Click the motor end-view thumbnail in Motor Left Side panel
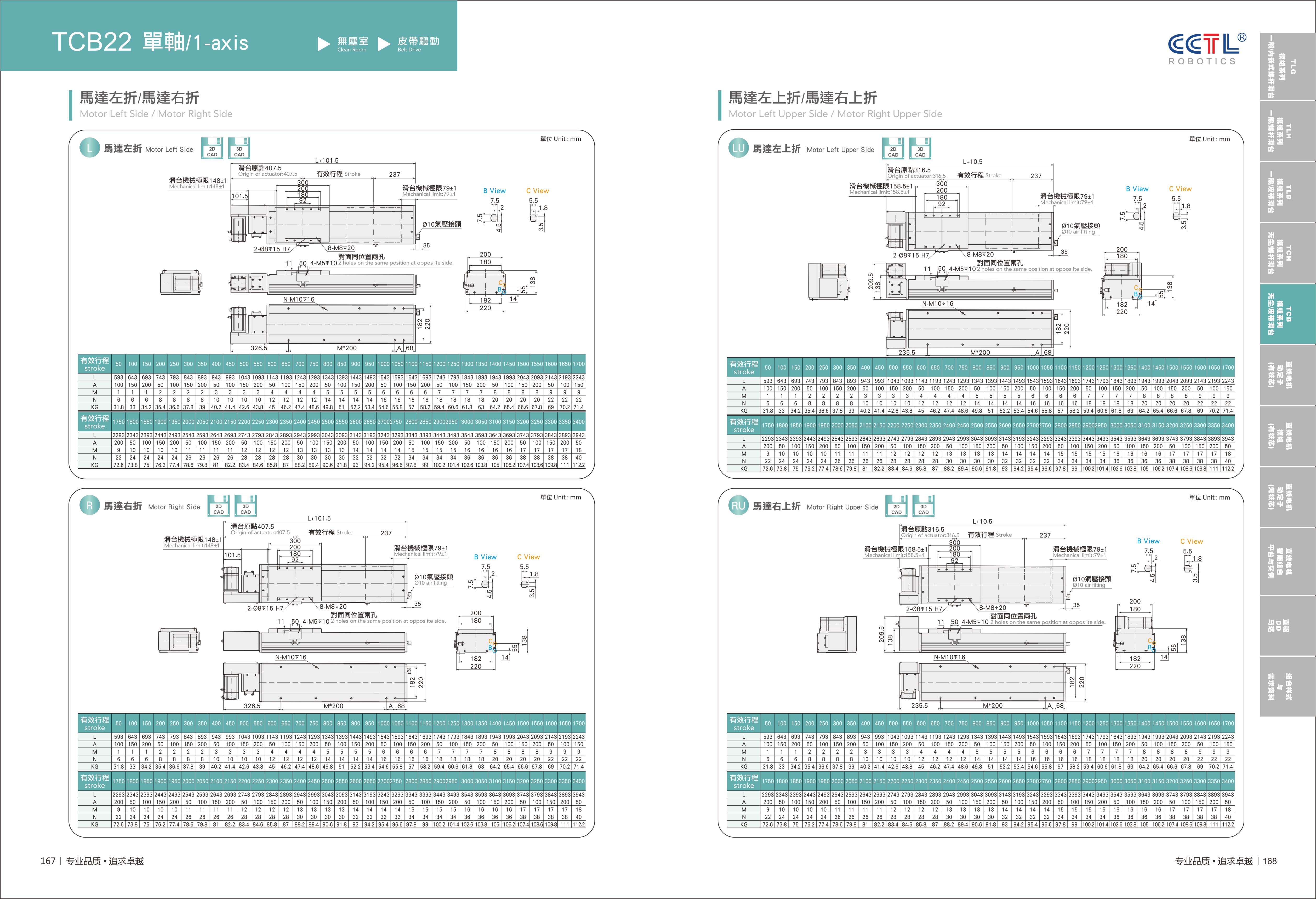Screen dimensions: 1316x899 [182, 283]
